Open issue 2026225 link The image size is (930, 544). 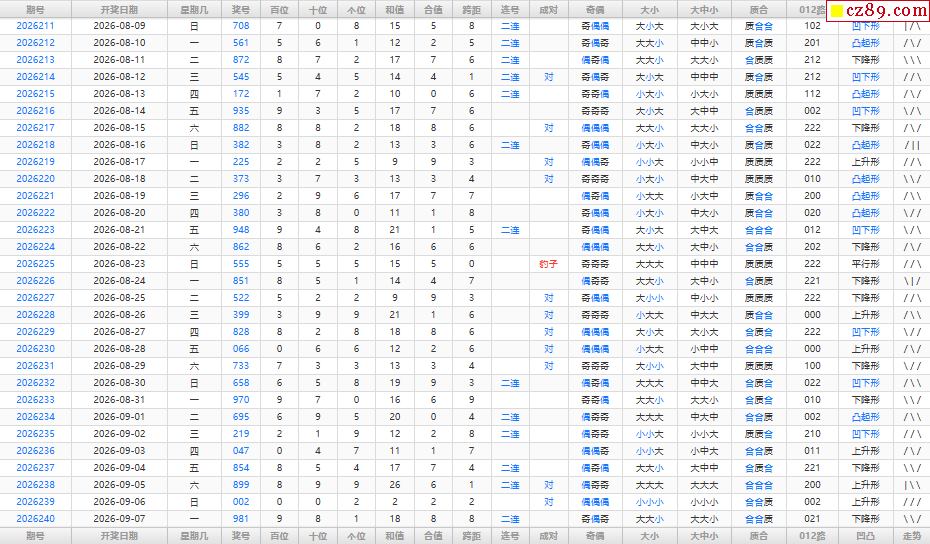pos(35,264)
